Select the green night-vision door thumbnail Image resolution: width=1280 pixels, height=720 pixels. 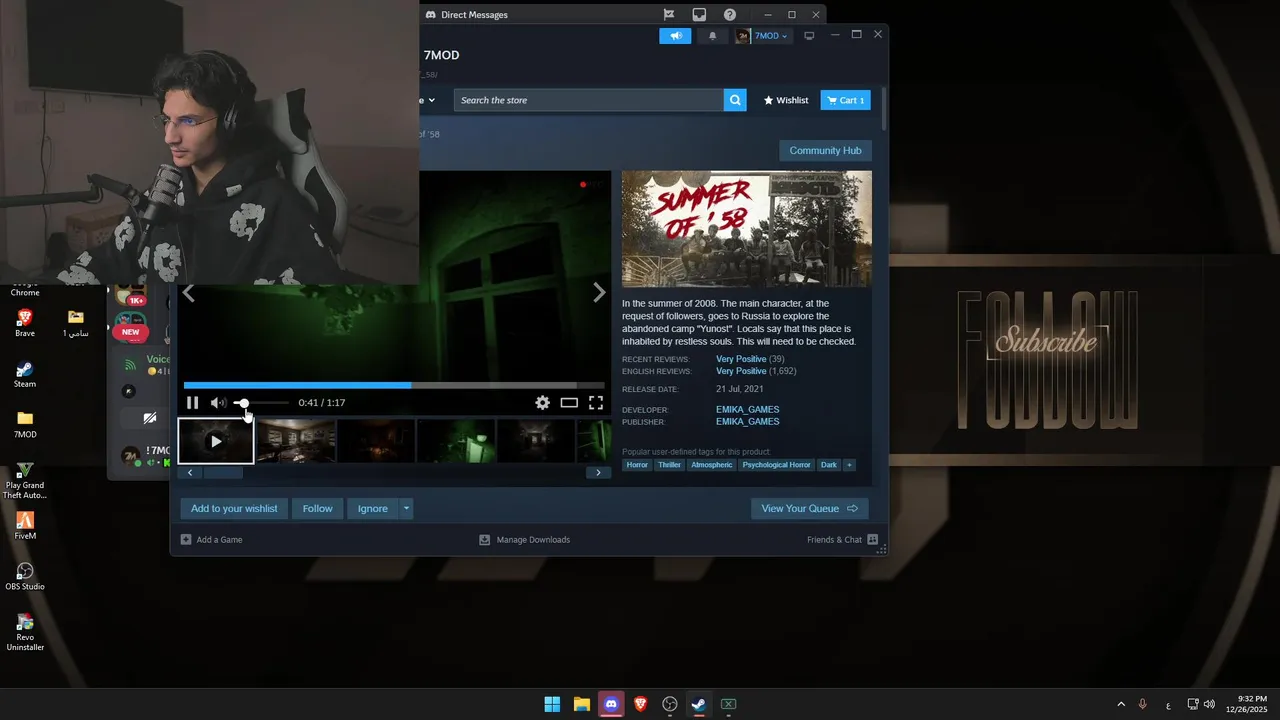tap(455, 441)
